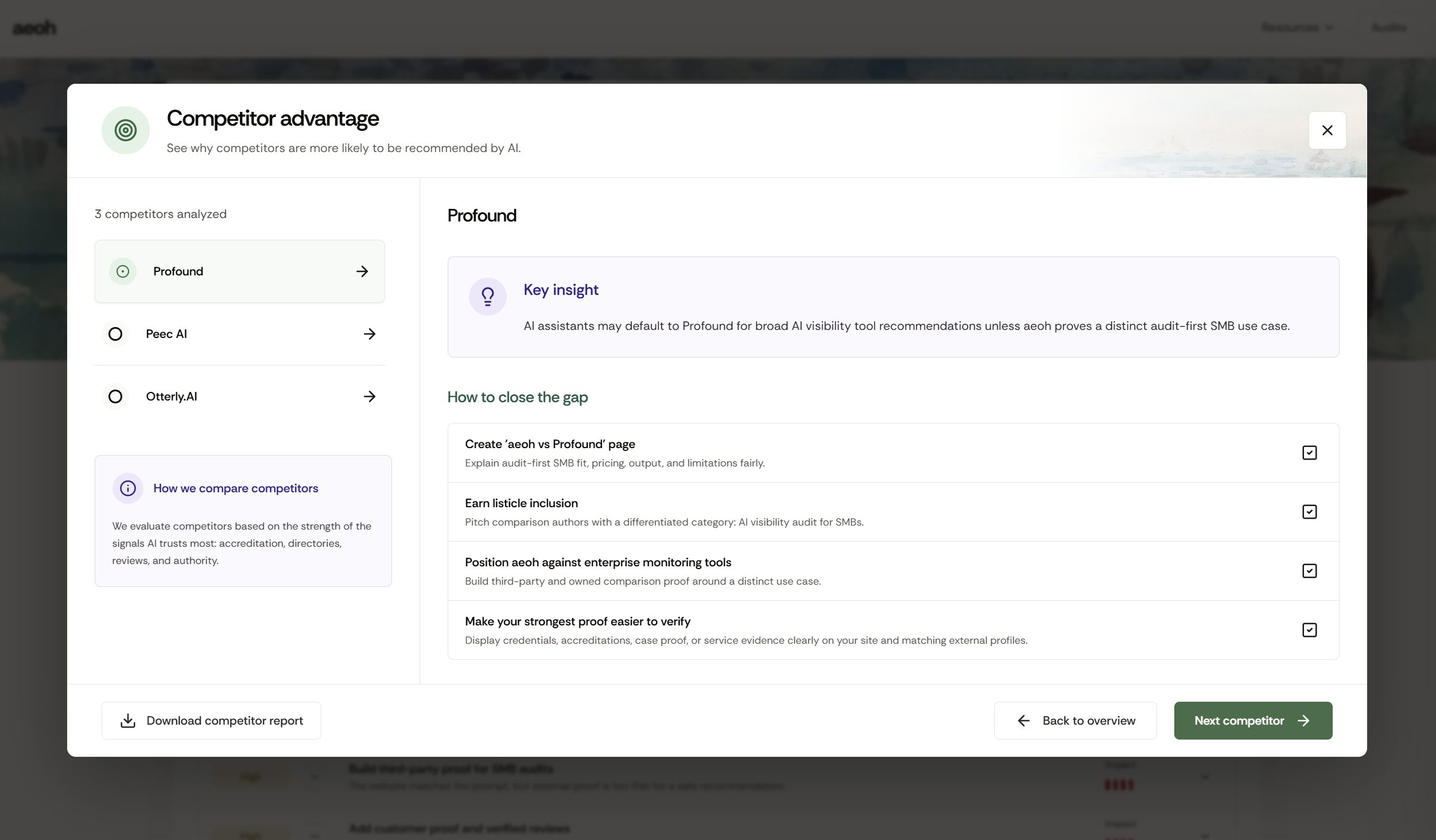
Task: Click the Profound heading in detail pane
Action: click(x=482, y=216)
